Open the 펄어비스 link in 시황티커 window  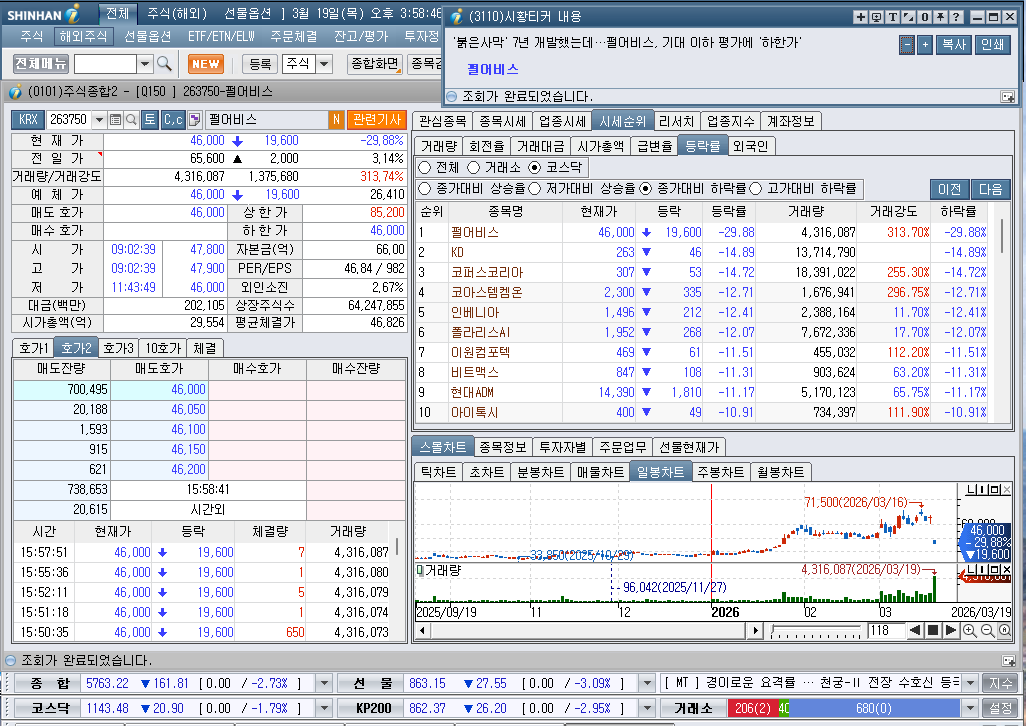point(493,69)
